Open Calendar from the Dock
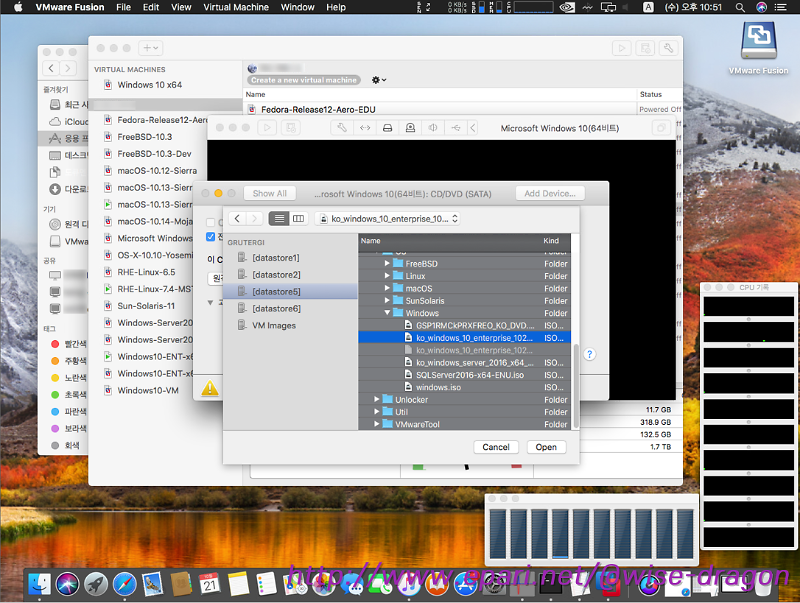The image size is (800, 603). (x=210, y=584)
